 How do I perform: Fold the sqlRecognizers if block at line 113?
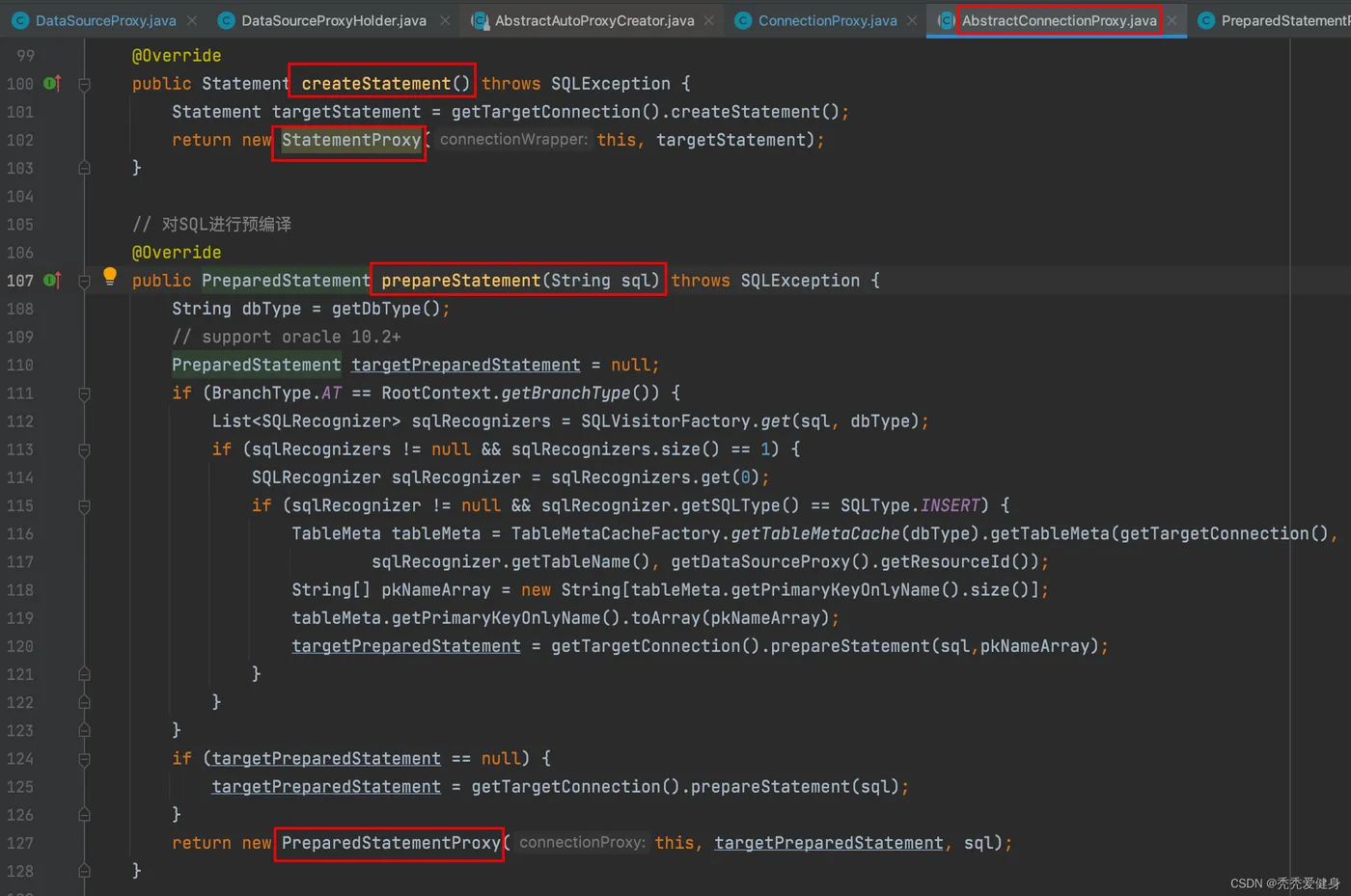pos(84,450)
